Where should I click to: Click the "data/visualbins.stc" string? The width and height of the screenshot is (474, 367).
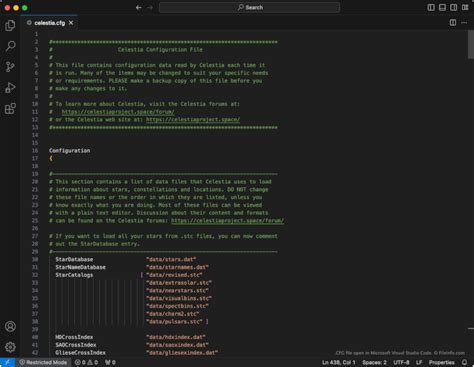(179, 298)
